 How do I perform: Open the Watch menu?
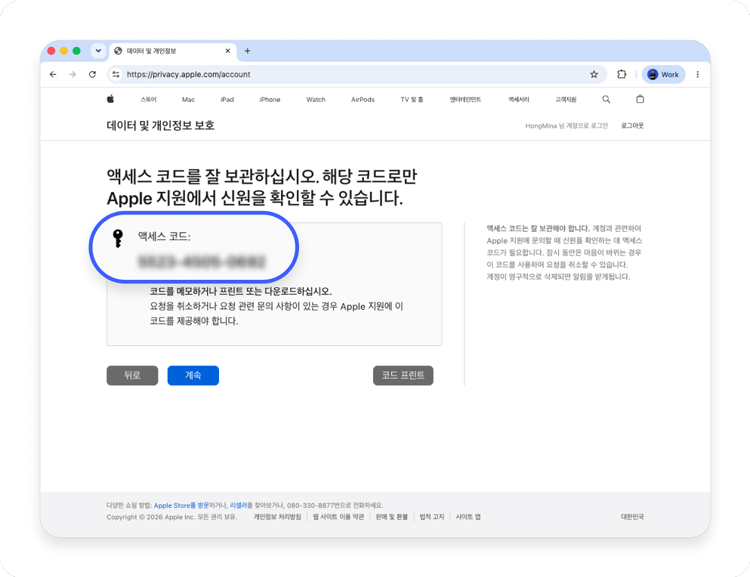pyautogui.click(x=316, y=100)
